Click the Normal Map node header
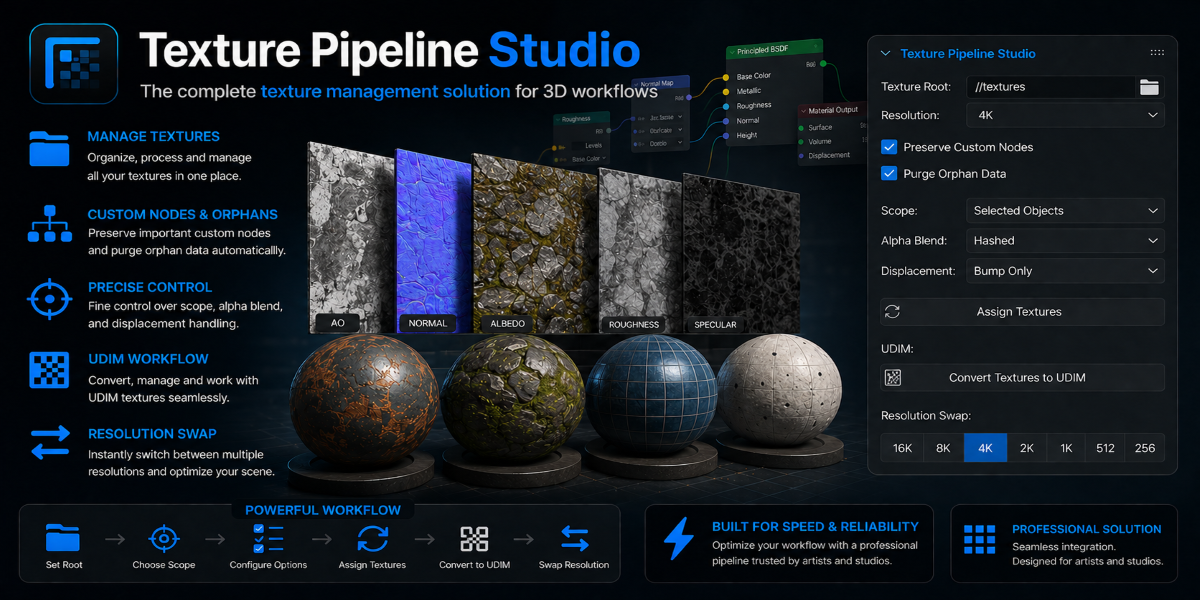 click(659, 83)
